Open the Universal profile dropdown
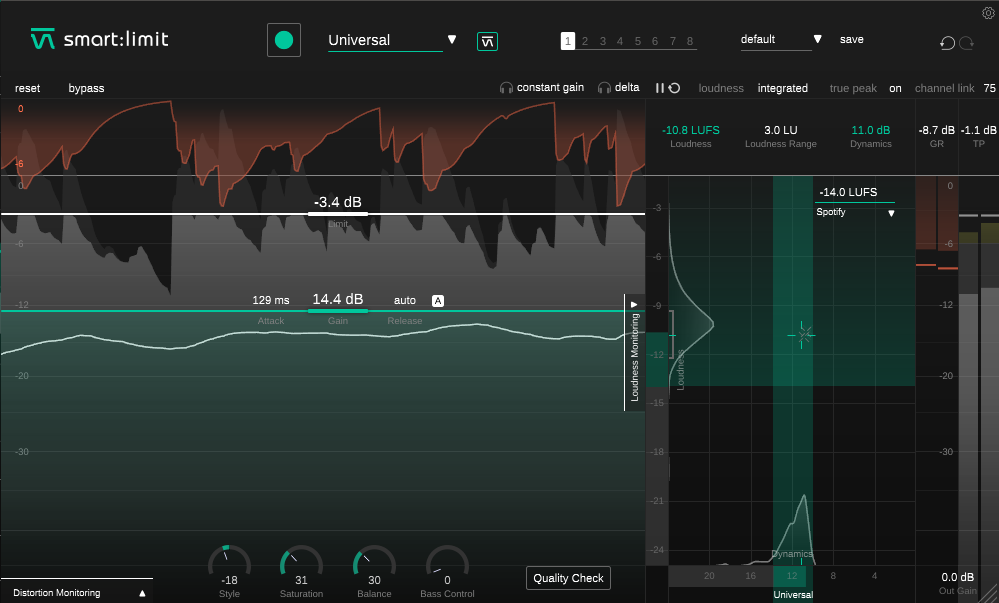 452,40
